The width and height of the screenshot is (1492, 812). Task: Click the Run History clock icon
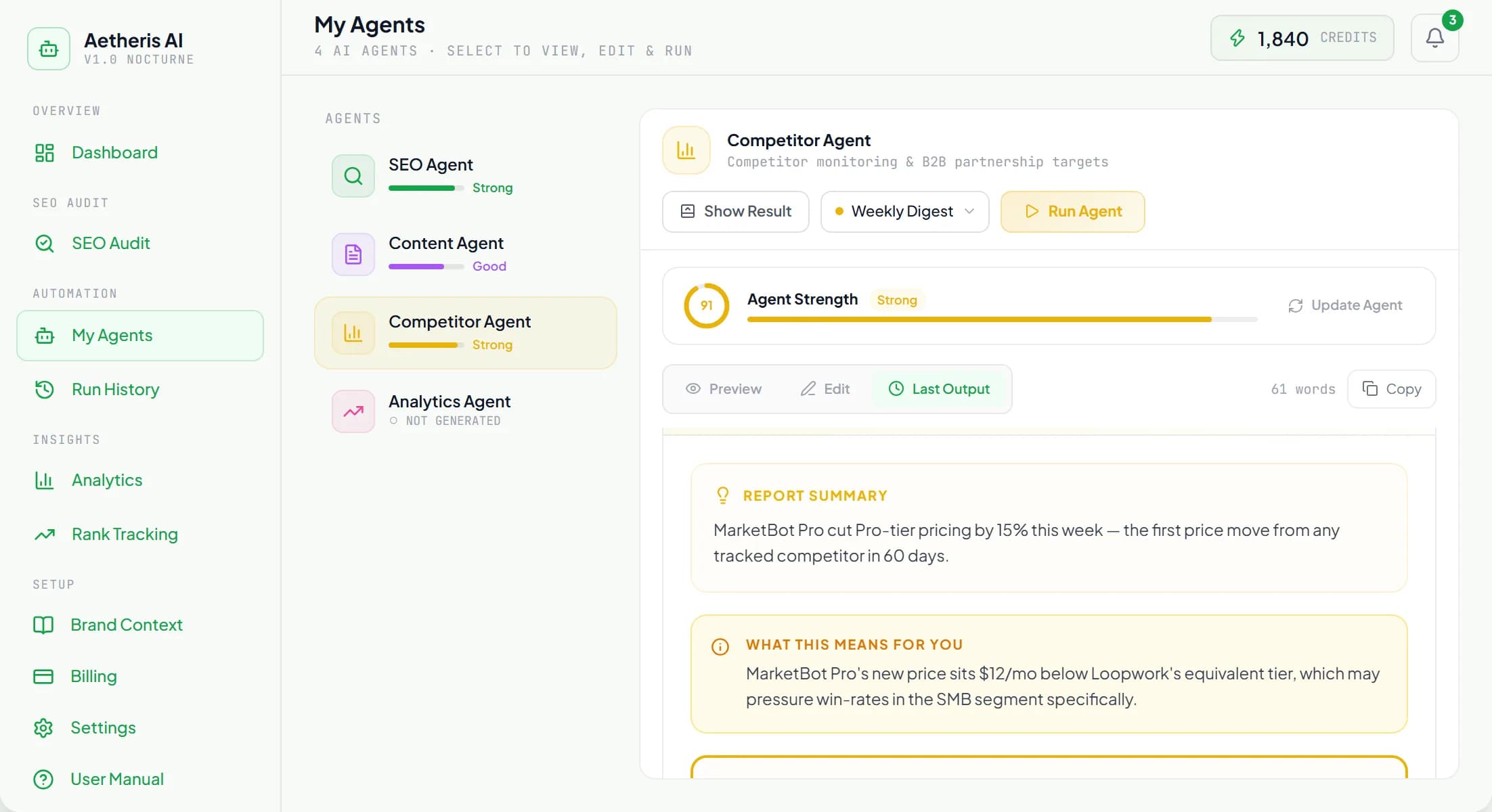click(45, 390)
